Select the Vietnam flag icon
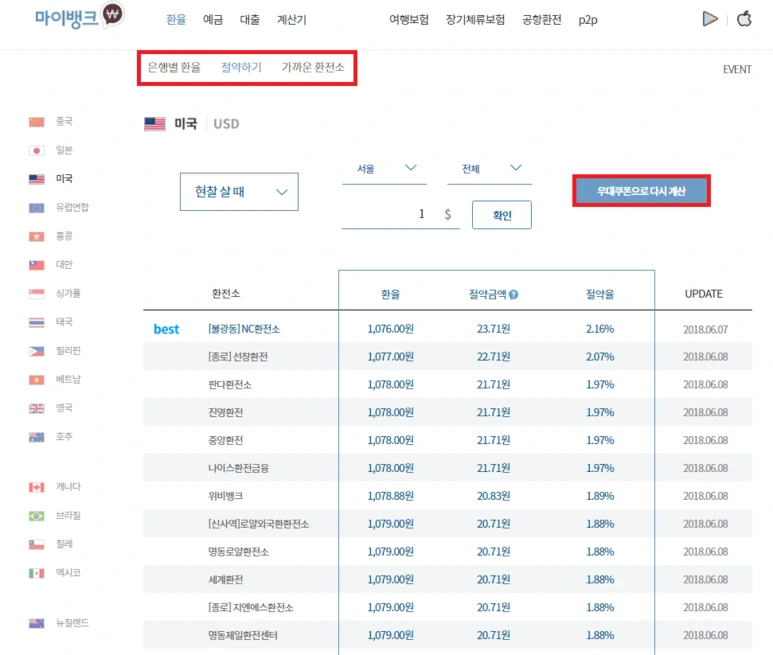The height and width of the screenshot is (655, 773). tap(36, 379)
